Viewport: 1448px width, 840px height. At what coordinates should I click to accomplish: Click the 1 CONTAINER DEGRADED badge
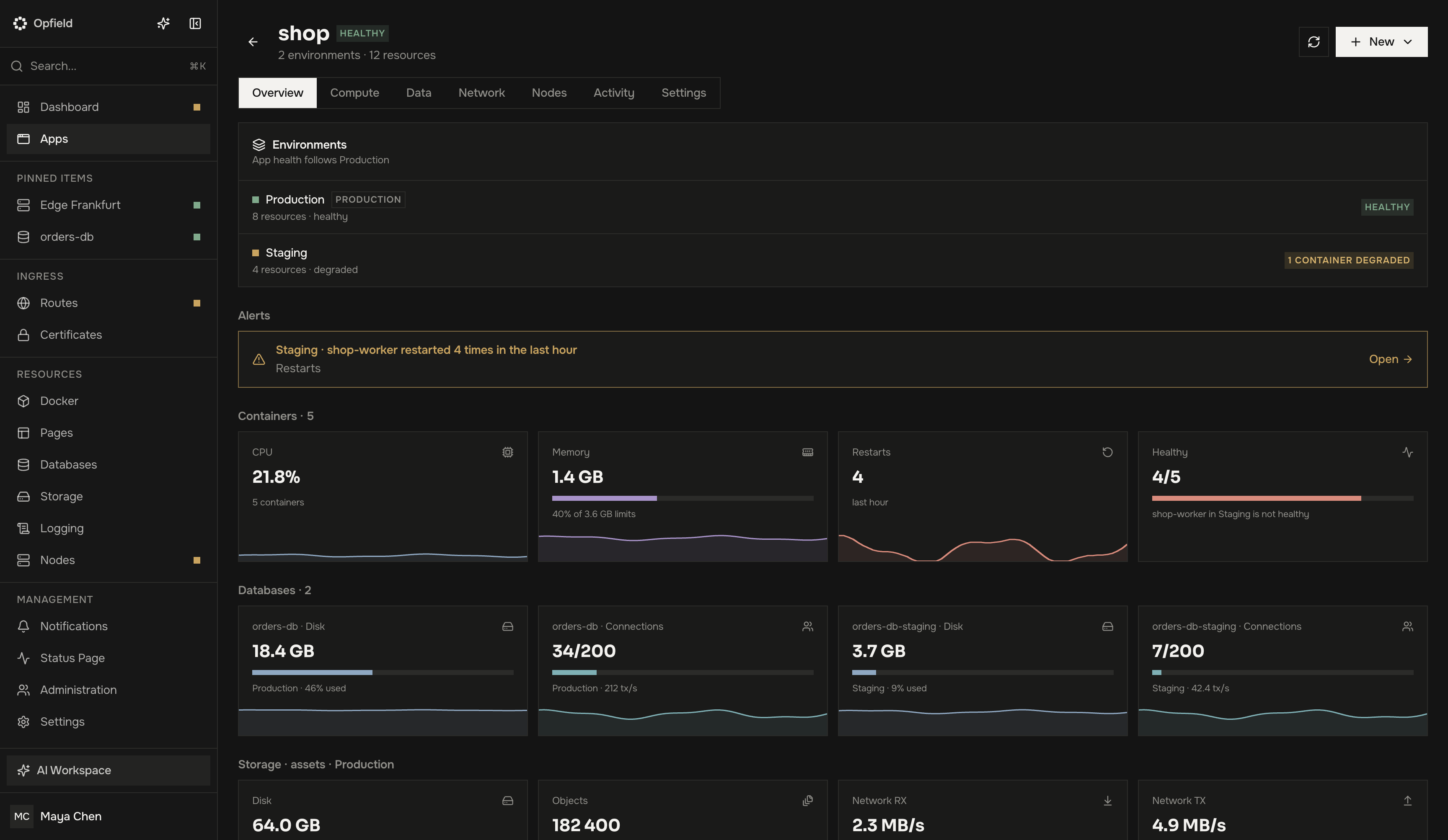click(x=1349, y=261)
